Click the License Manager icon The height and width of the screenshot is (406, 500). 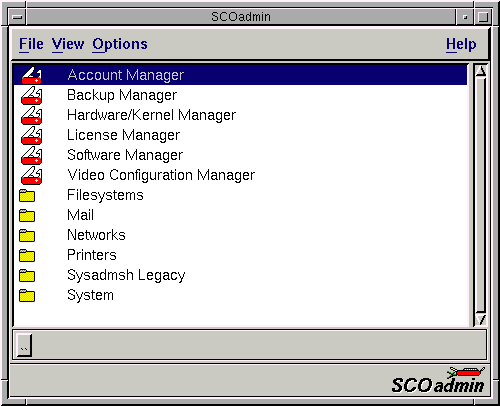pyautogui.click(x=31, y=135)
